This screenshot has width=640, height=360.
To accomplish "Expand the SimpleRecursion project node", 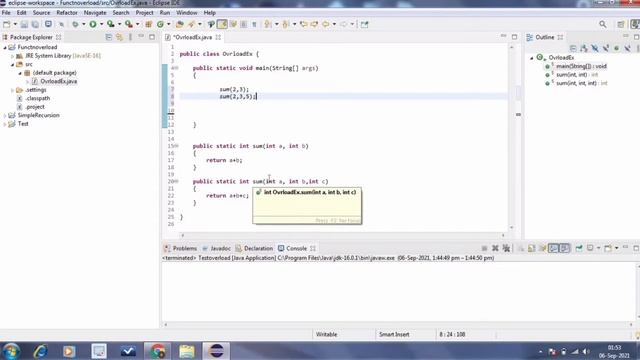I will 5,116.
